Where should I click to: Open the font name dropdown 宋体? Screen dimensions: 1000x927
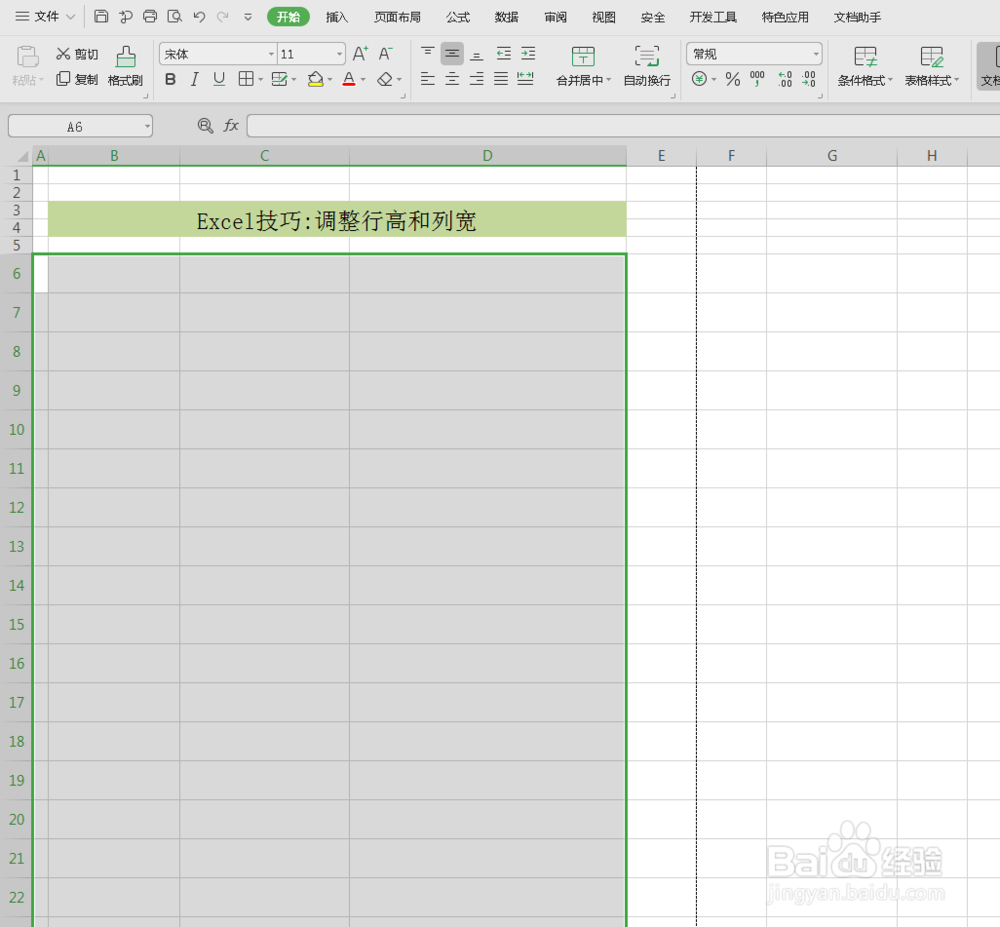point(271,54)
